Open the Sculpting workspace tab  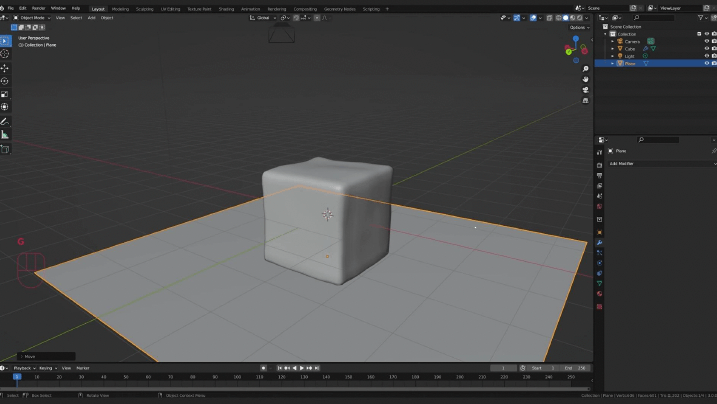click(x=146, y=8)
